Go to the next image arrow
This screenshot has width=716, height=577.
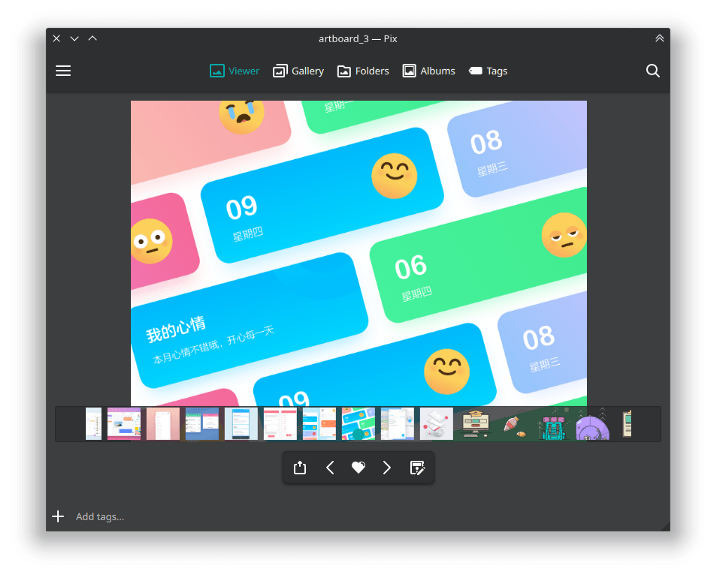pos(387,467)
